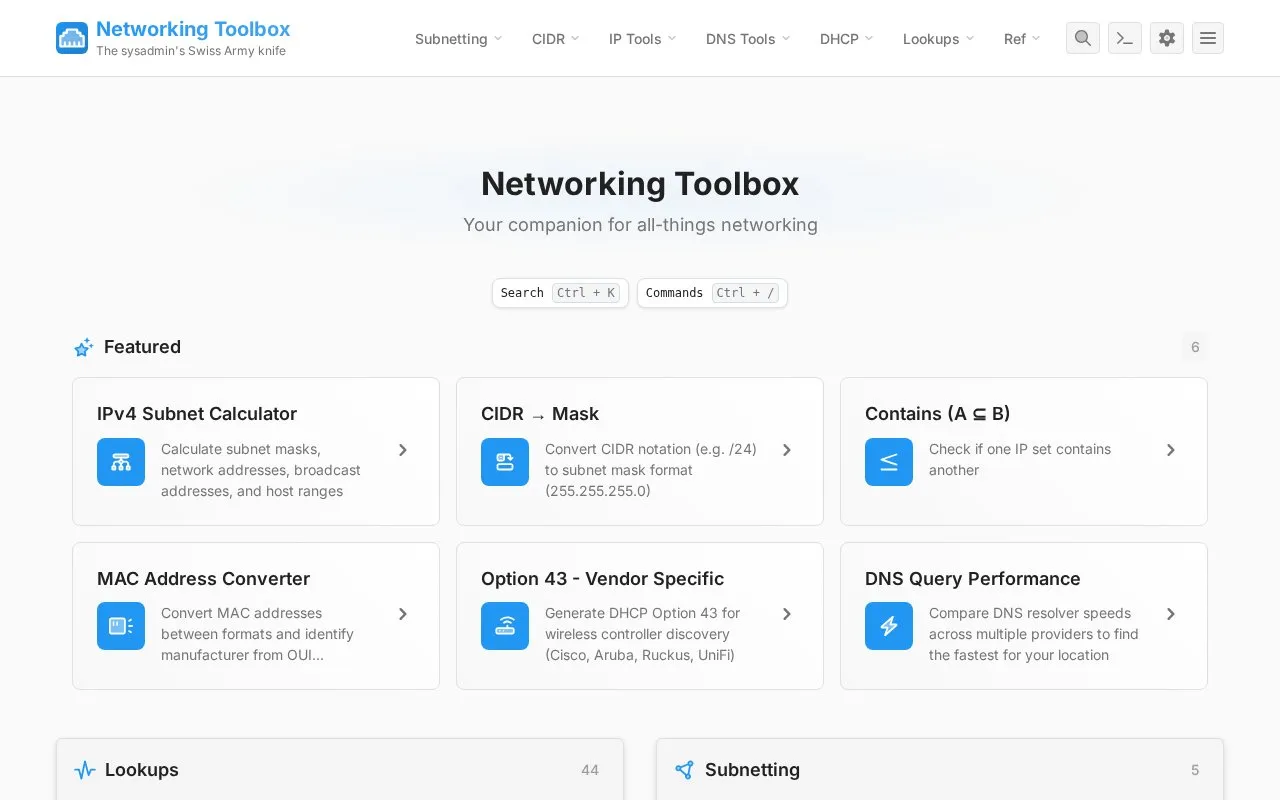Viewport: 1280px width, 800px height.
Task: Click the Commands Ctrl + / button
Action: point(712,293)
